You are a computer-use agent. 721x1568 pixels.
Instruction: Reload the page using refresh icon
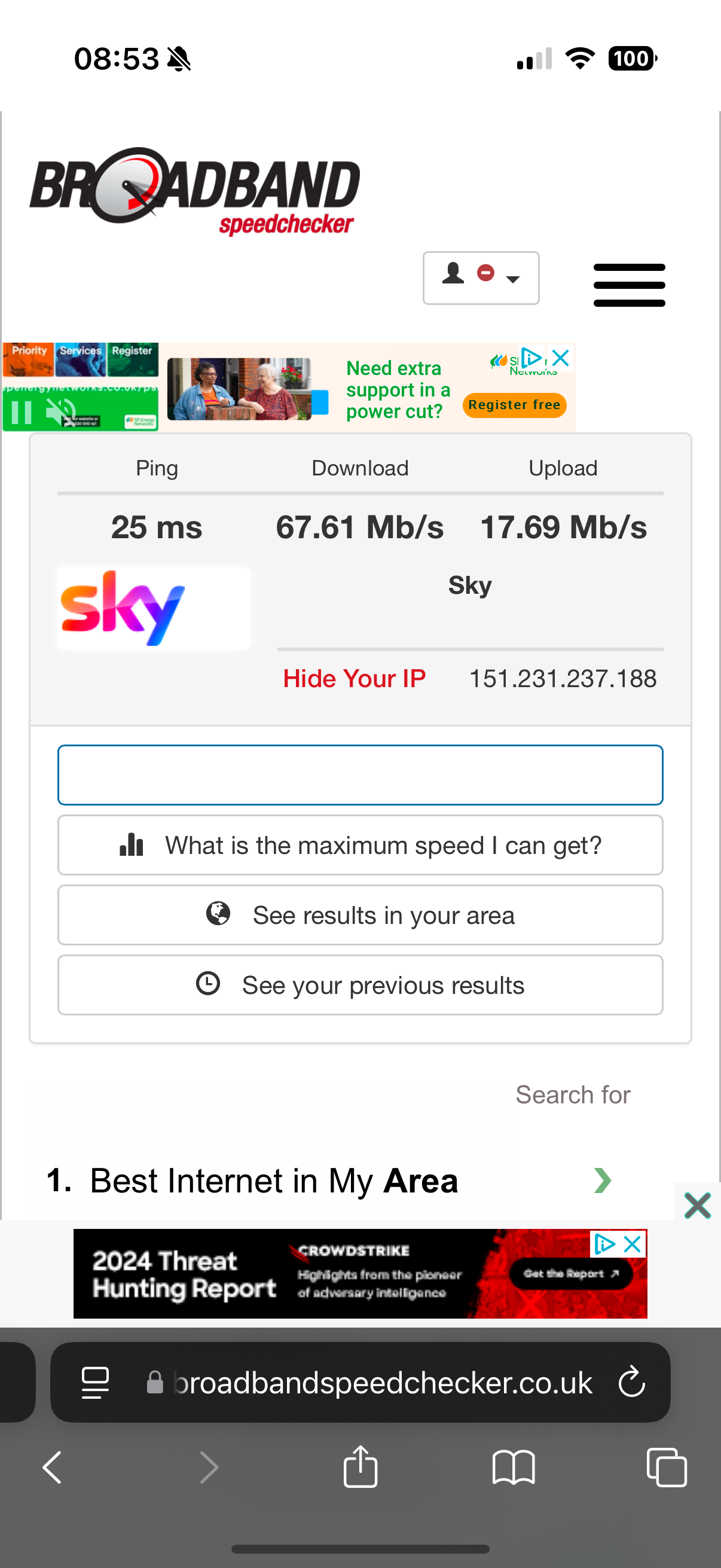(x=631, y=1382)
